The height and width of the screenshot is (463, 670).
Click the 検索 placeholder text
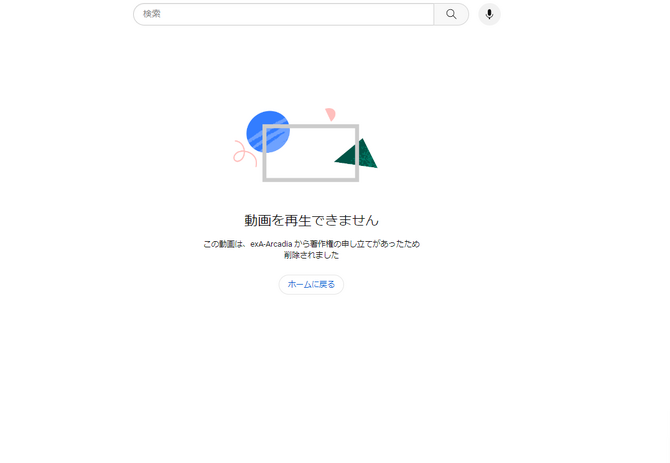[152, 14]
